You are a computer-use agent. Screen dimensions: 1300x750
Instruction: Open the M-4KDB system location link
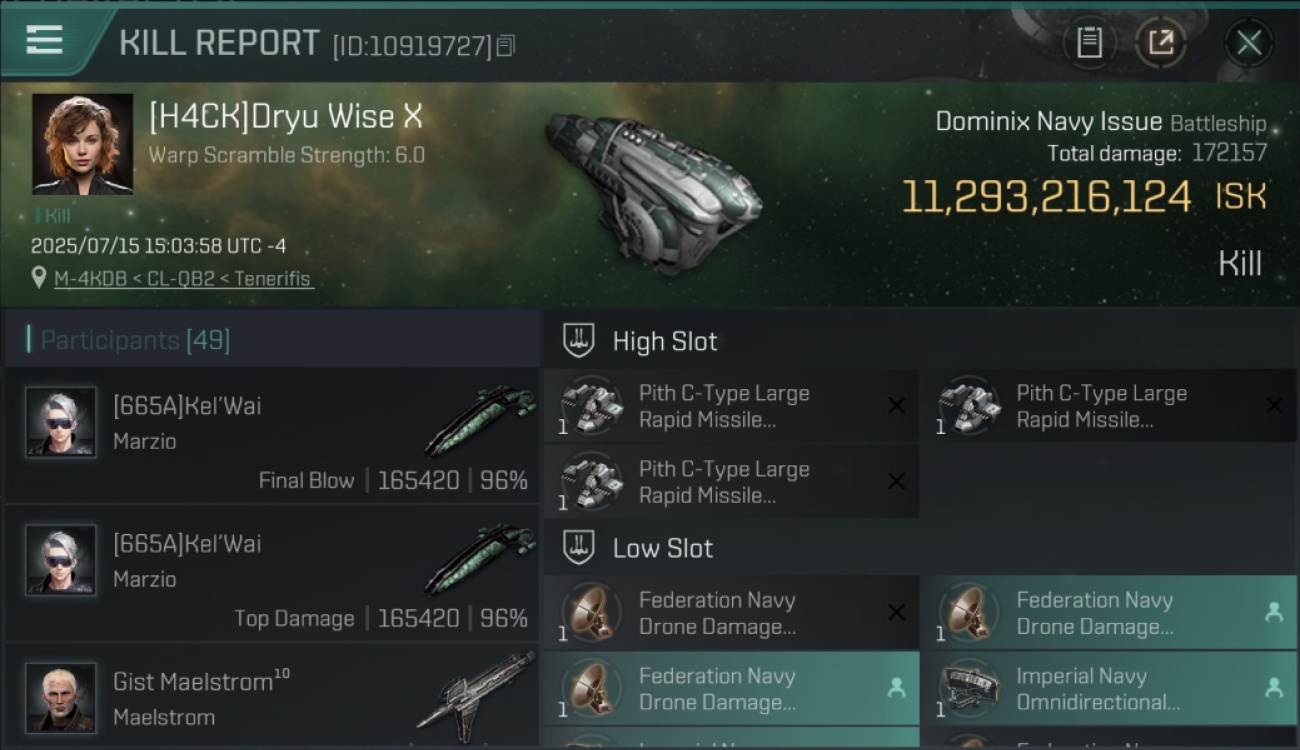[x=183, y=279]
